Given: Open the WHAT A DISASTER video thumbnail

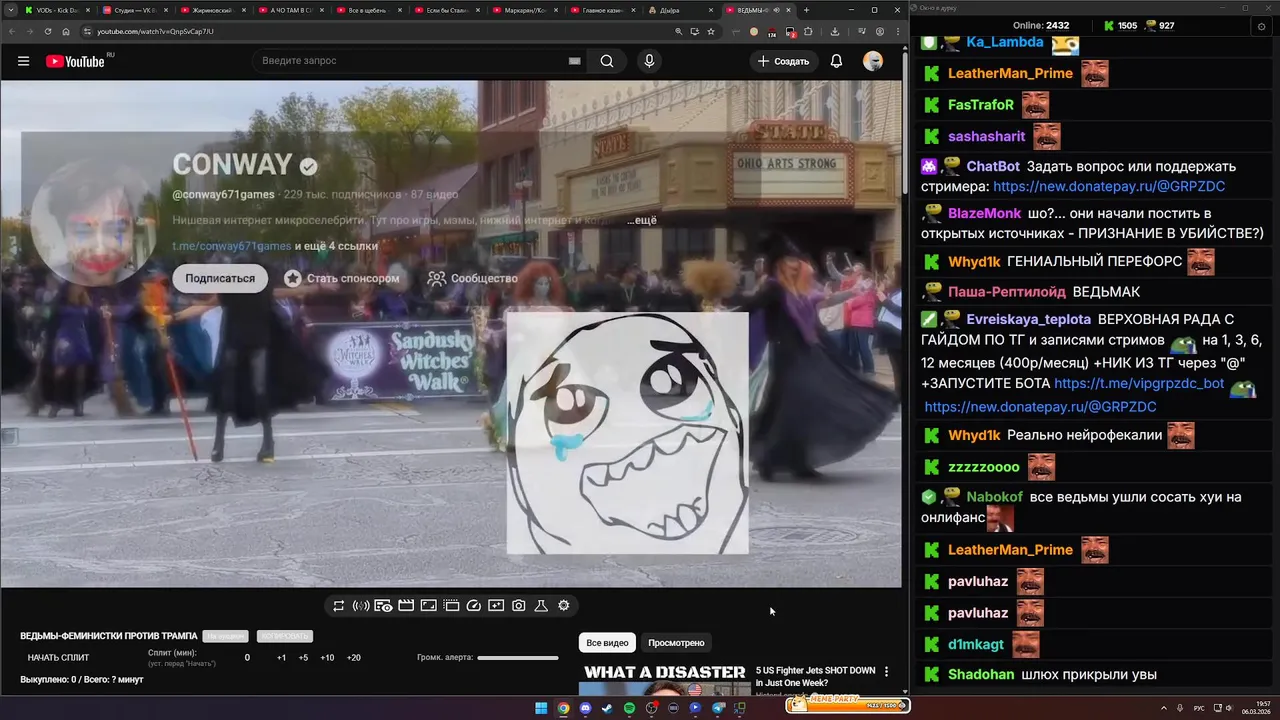Looking at the screenshot, I should point(665,680).
